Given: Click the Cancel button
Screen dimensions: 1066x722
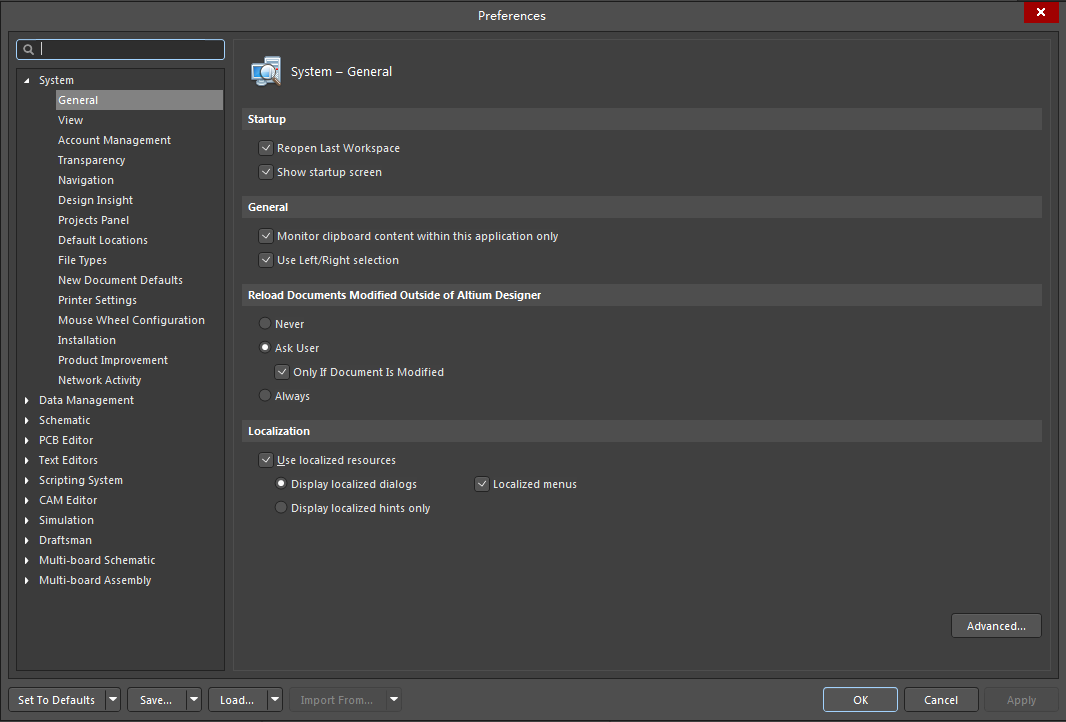Looking at the screenshot, I should click(941, 700).
